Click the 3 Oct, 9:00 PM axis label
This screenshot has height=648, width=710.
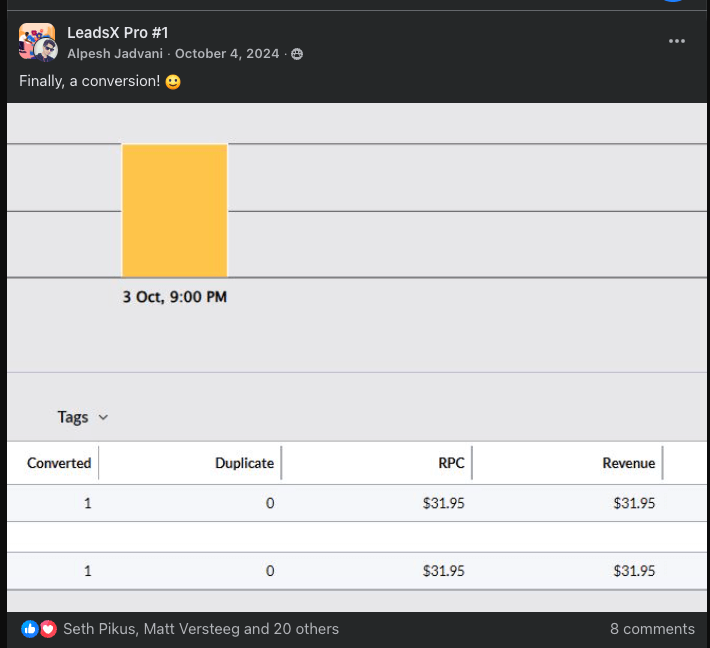tap(175, 297)
